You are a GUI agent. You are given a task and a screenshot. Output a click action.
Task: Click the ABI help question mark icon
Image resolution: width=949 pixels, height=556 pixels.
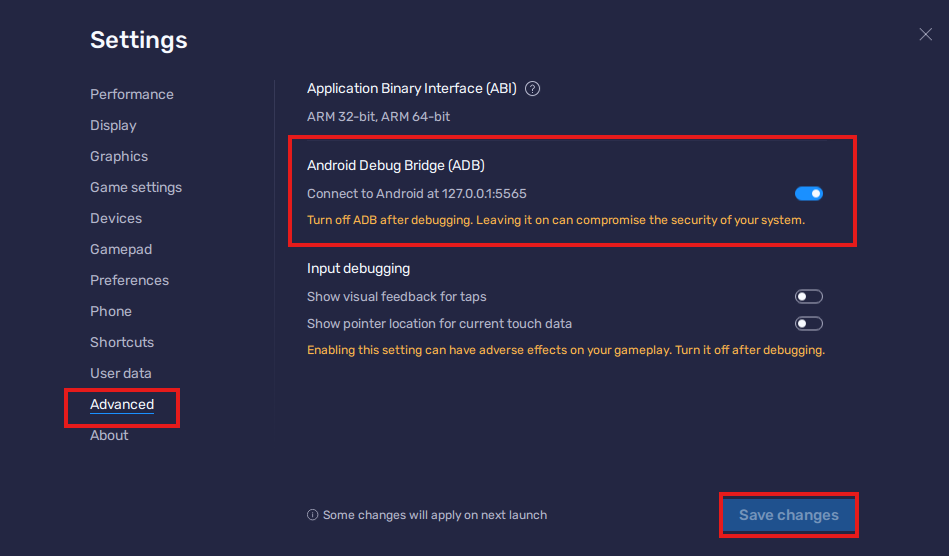(x=533, y=88)
